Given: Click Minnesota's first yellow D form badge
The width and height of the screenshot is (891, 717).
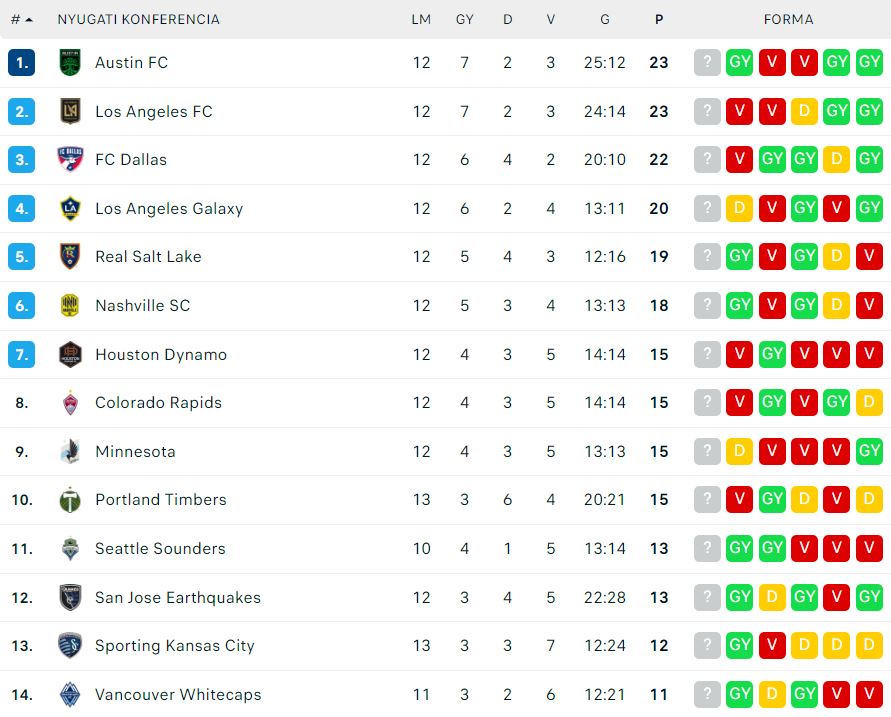Looking at the screenshot, I should tap(739, 452).
